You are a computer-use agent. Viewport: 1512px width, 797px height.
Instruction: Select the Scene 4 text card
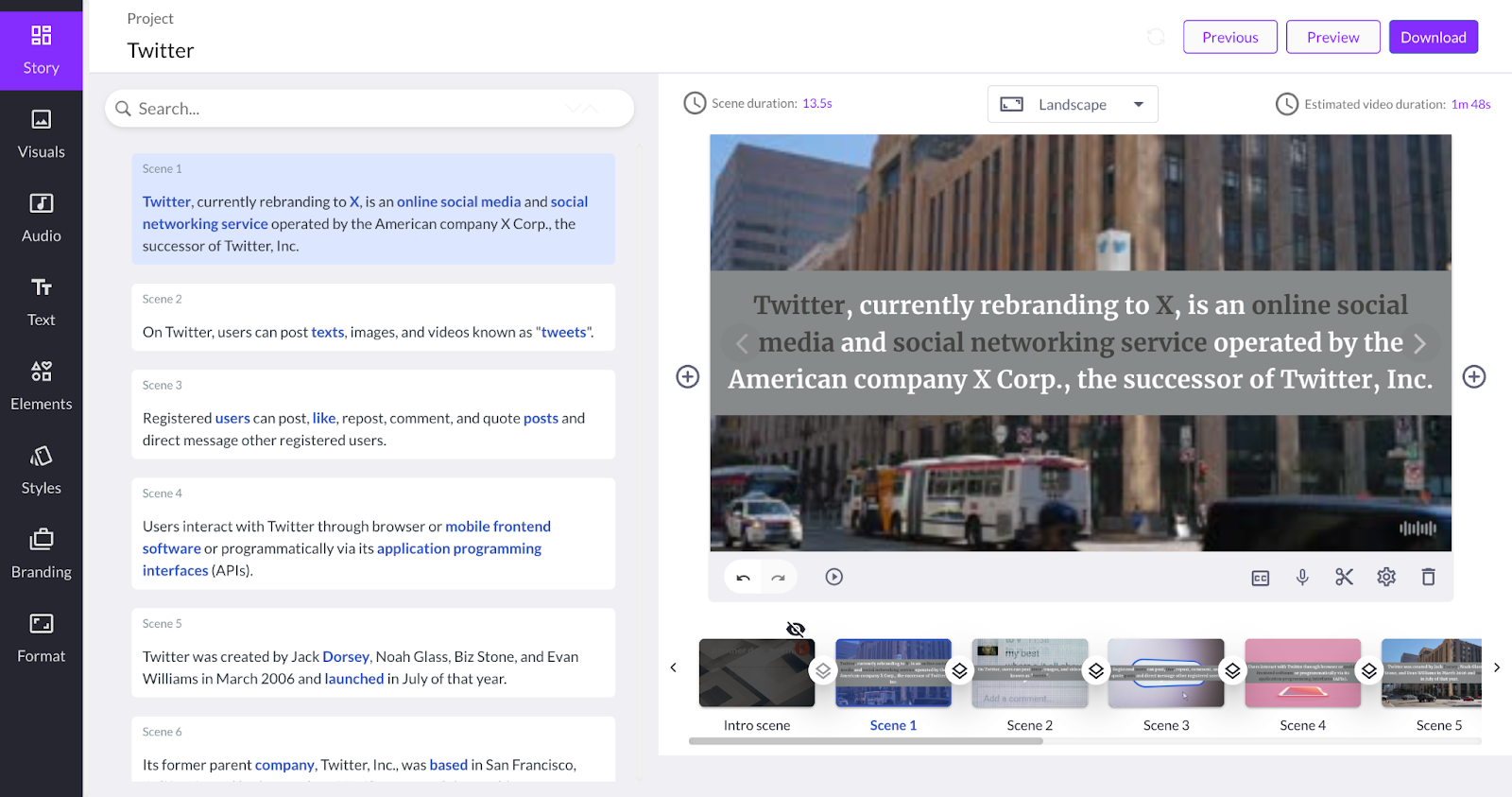coord(373,533)
